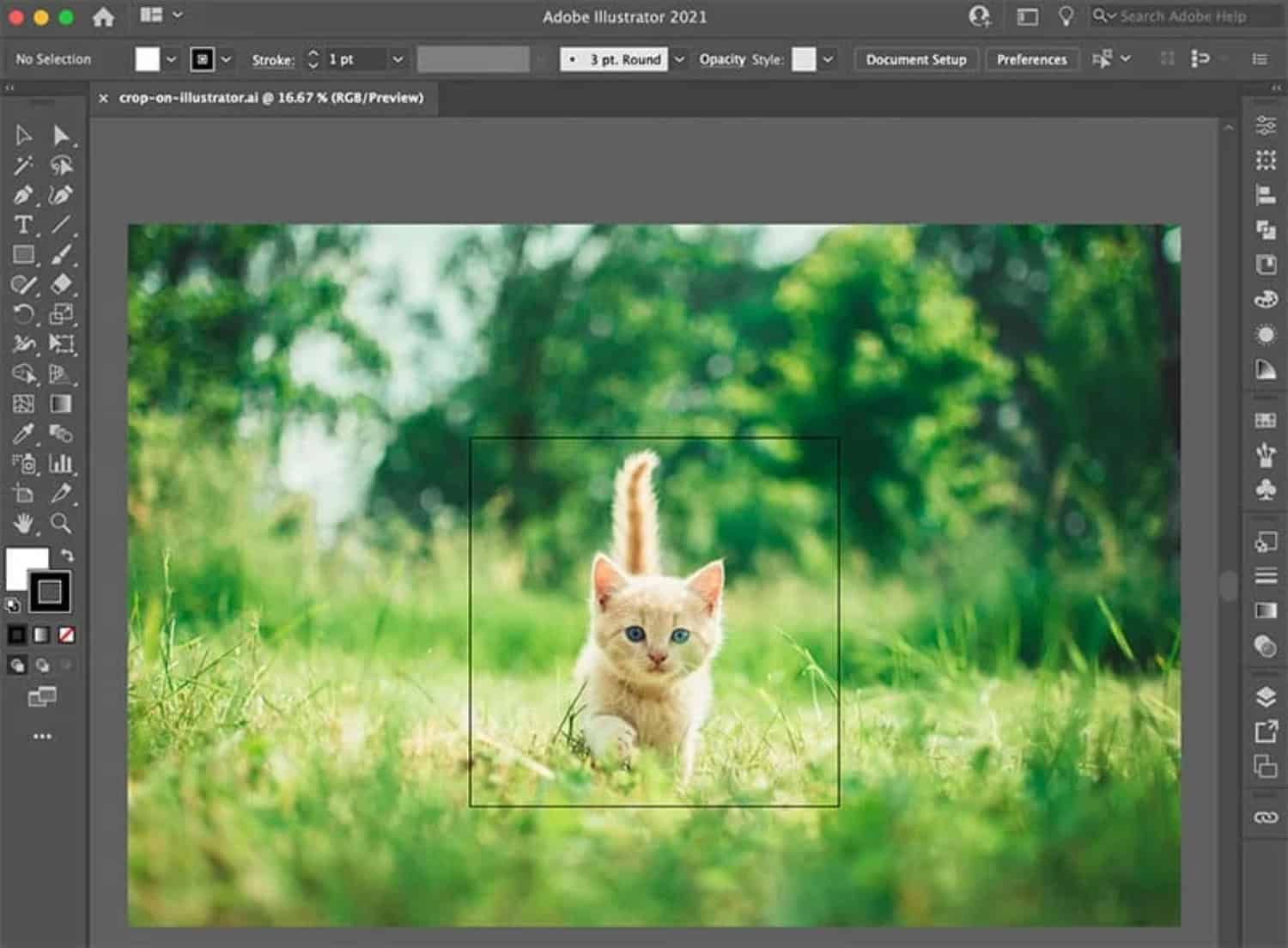1288x948 pixels.
Task: Activate the Zoom tool
Action: pos(60,522)
